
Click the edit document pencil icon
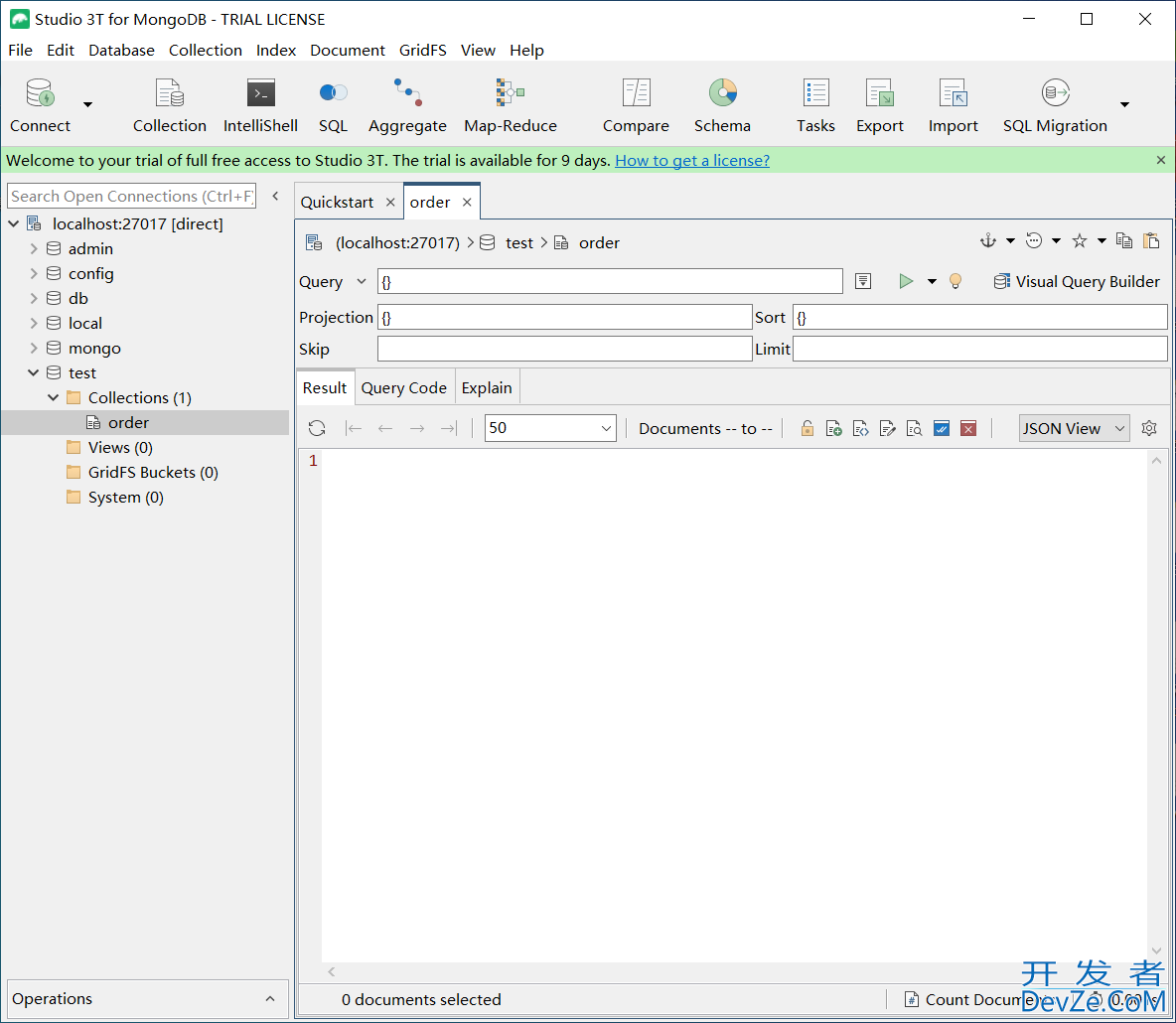(x=887, y=428)
